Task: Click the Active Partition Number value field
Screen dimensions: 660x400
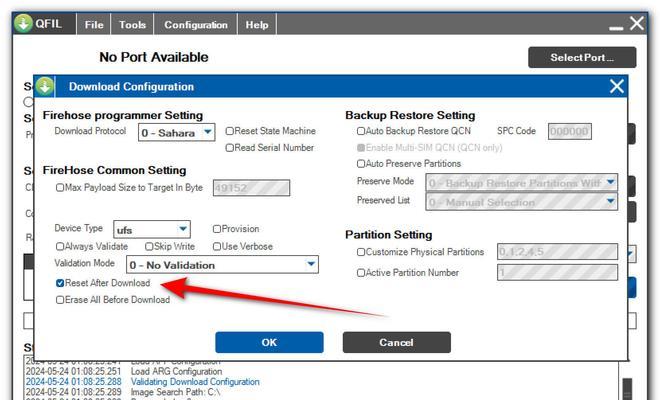Action: pos(557,273)
